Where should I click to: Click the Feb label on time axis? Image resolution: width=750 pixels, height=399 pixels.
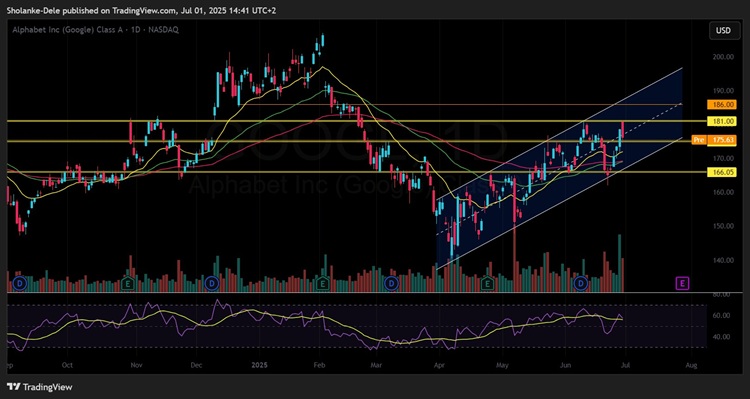click(320, 365)
